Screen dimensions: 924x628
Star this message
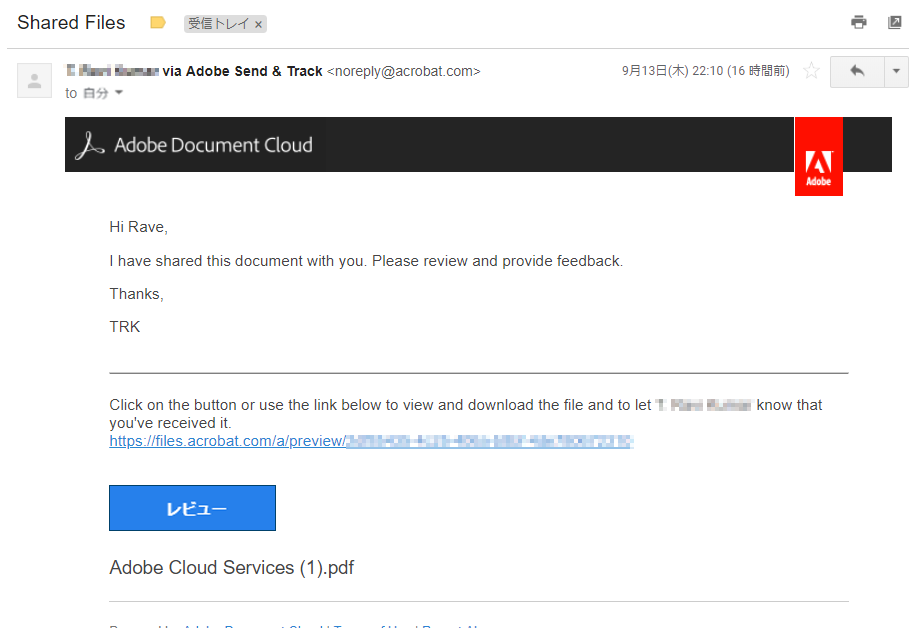pos(812,71)
